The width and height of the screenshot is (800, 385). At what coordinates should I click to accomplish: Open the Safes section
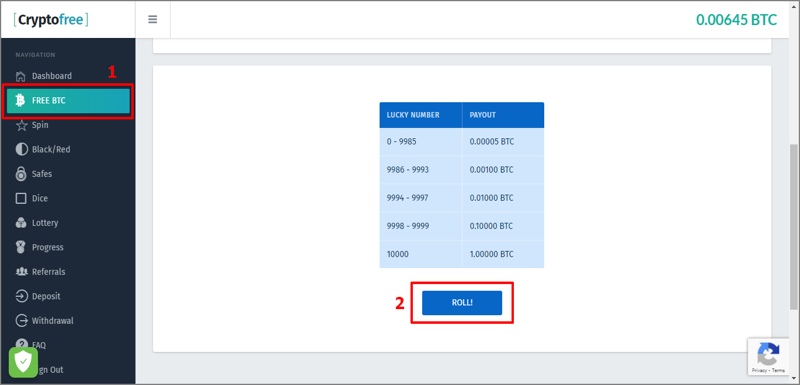coord(67,174)
